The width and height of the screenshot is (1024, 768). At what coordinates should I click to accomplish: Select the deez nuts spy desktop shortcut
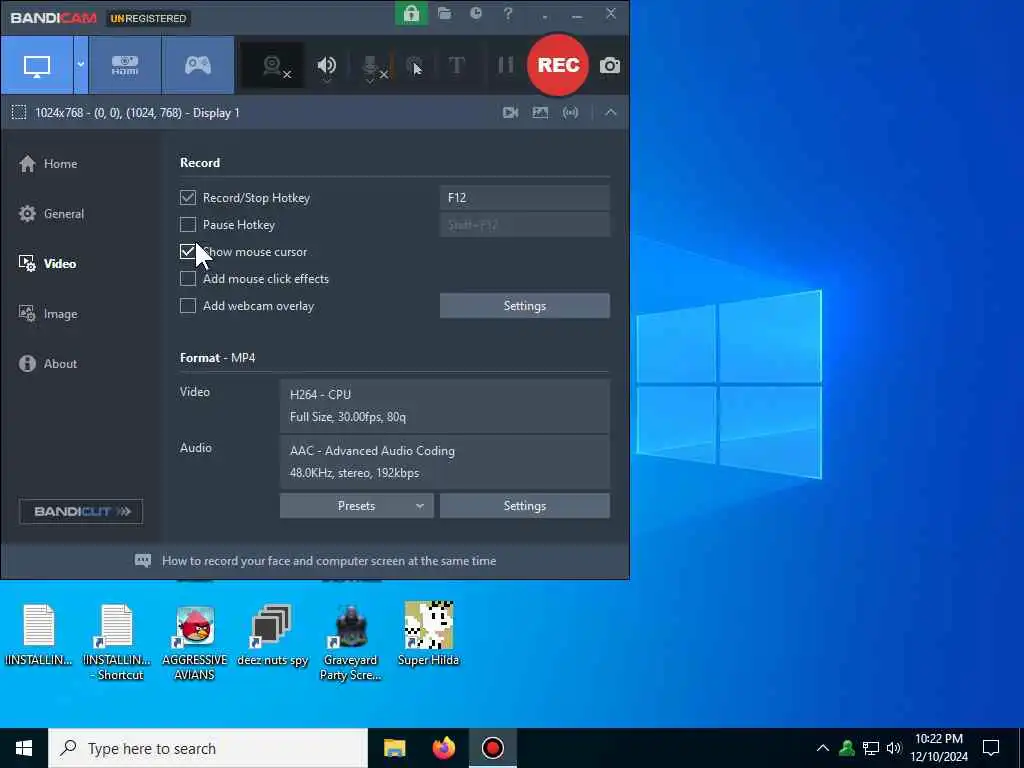272,635
